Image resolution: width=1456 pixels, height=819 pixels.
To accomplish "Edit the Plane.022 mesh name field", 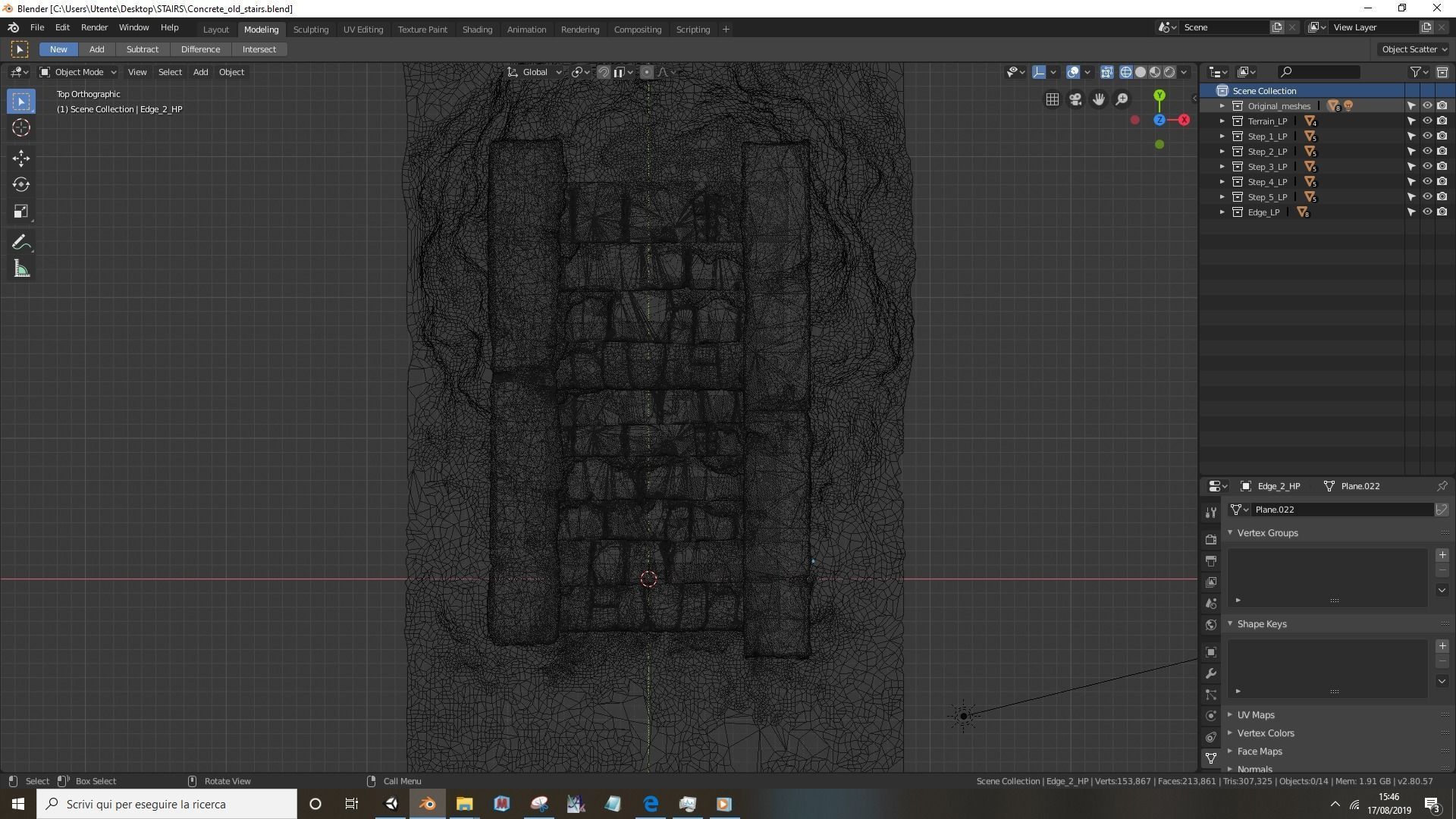I will [x=1341, y=510].
